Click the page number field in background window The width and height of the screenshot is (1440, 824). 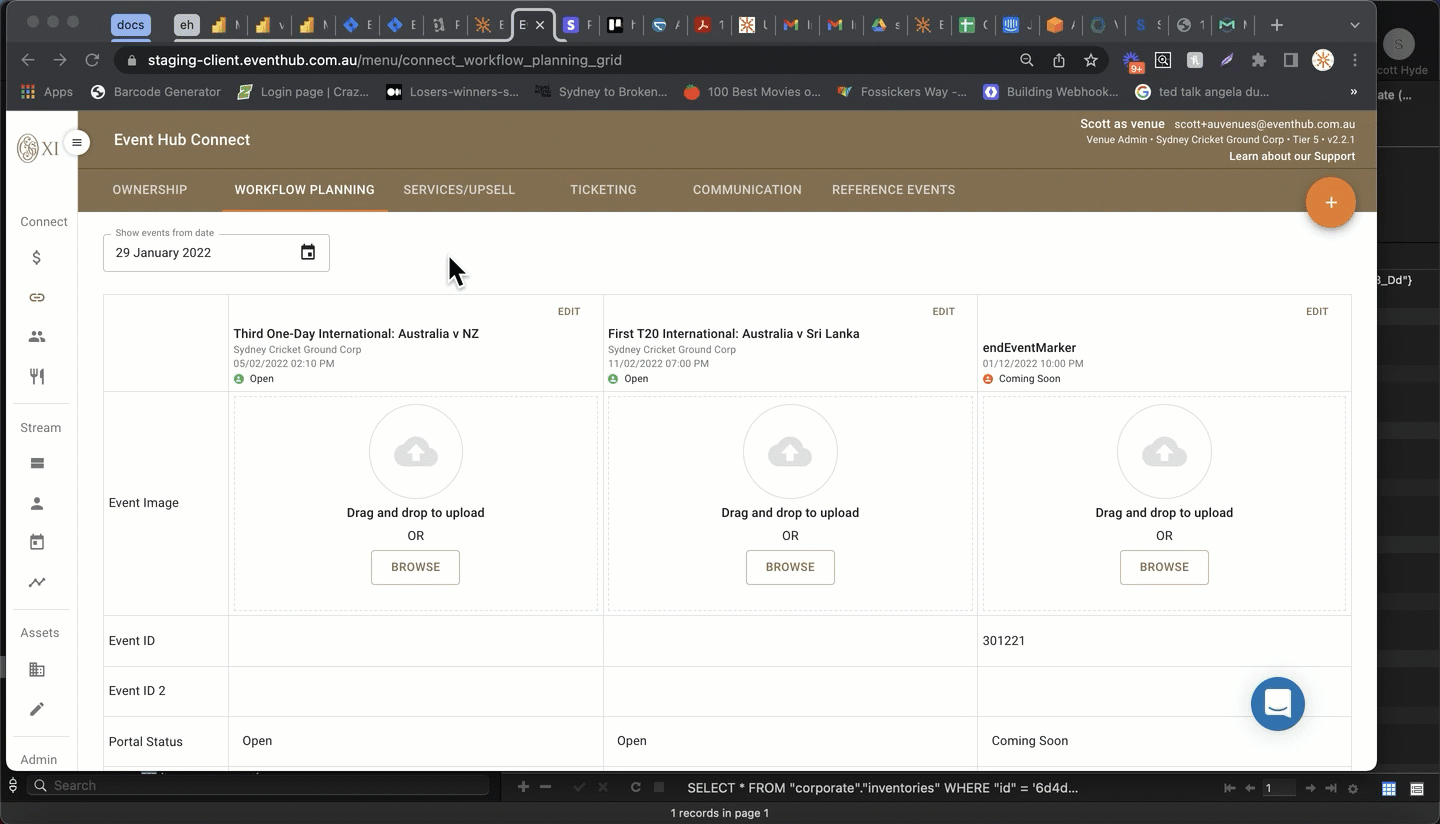1279,789
